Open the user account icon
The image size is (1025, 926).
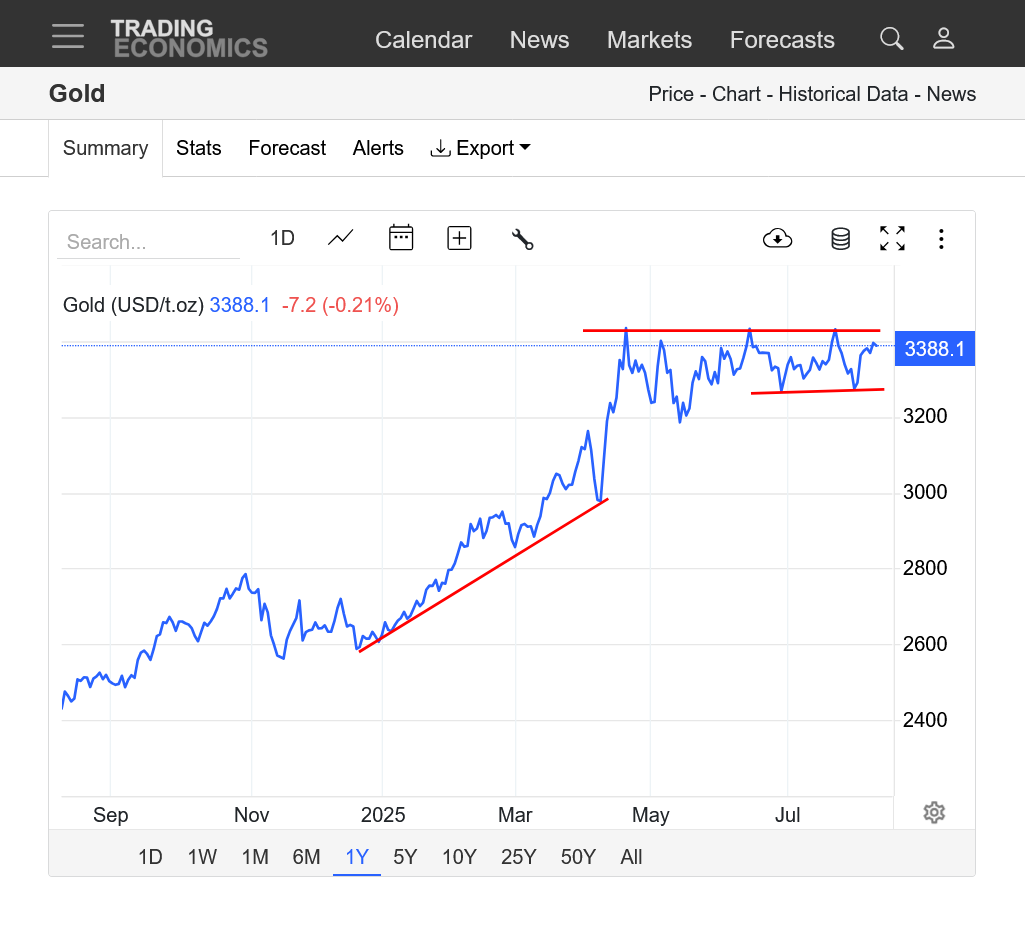(943, 39)
